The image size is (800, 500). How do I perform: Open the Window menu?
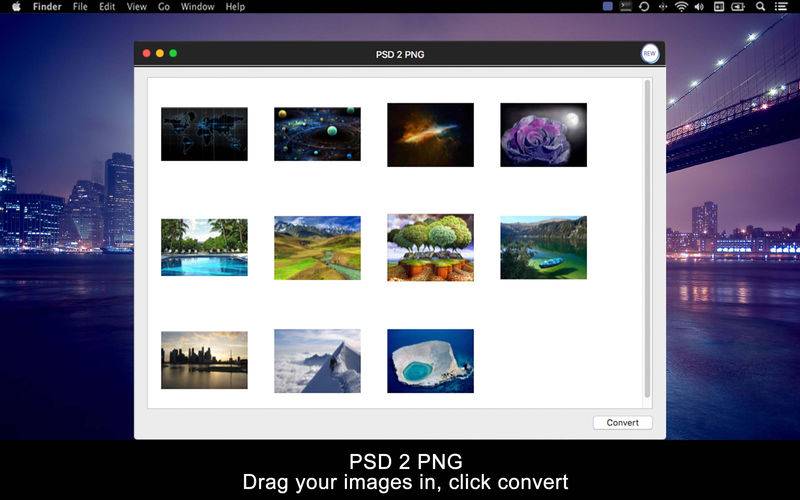point(197,7)
